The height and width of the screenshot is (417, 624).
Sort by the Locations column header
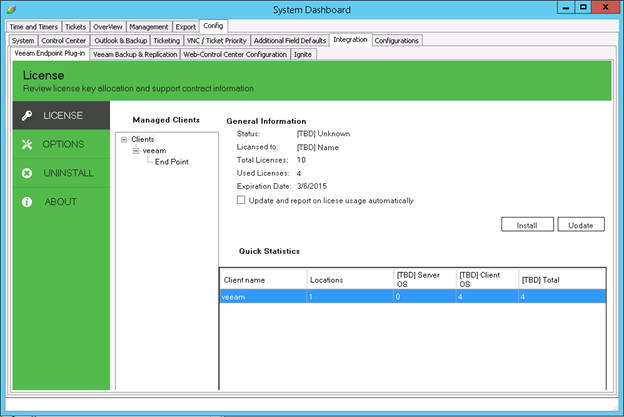tap(349, 280)
